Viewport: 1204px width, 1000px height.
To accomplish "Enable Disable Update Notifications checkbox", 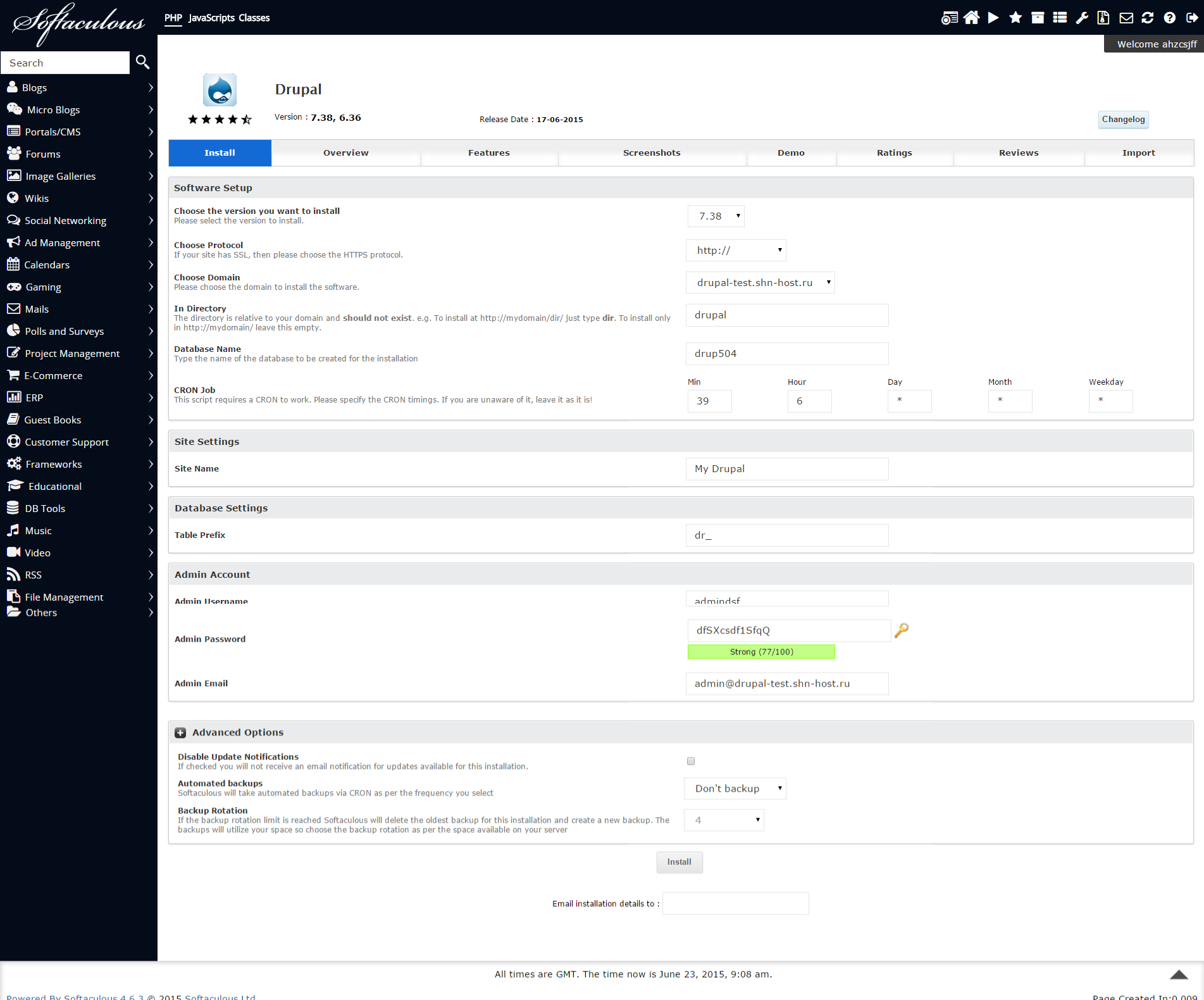I will click(691, 761).
